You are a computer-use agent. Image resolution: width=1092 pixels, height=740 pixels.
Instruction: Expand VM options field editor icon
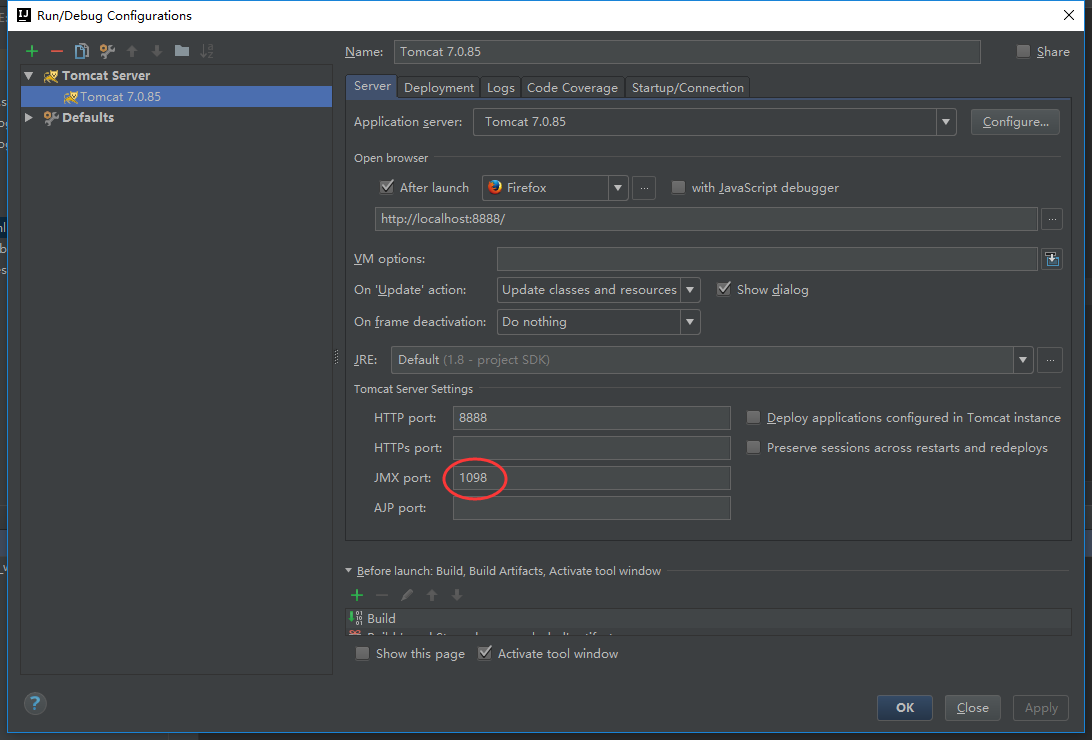[x=1052, y=259]
